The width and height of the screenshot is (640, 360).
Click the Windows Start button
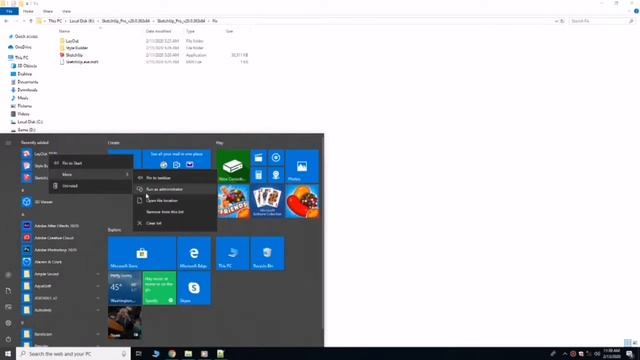(8, 353)
